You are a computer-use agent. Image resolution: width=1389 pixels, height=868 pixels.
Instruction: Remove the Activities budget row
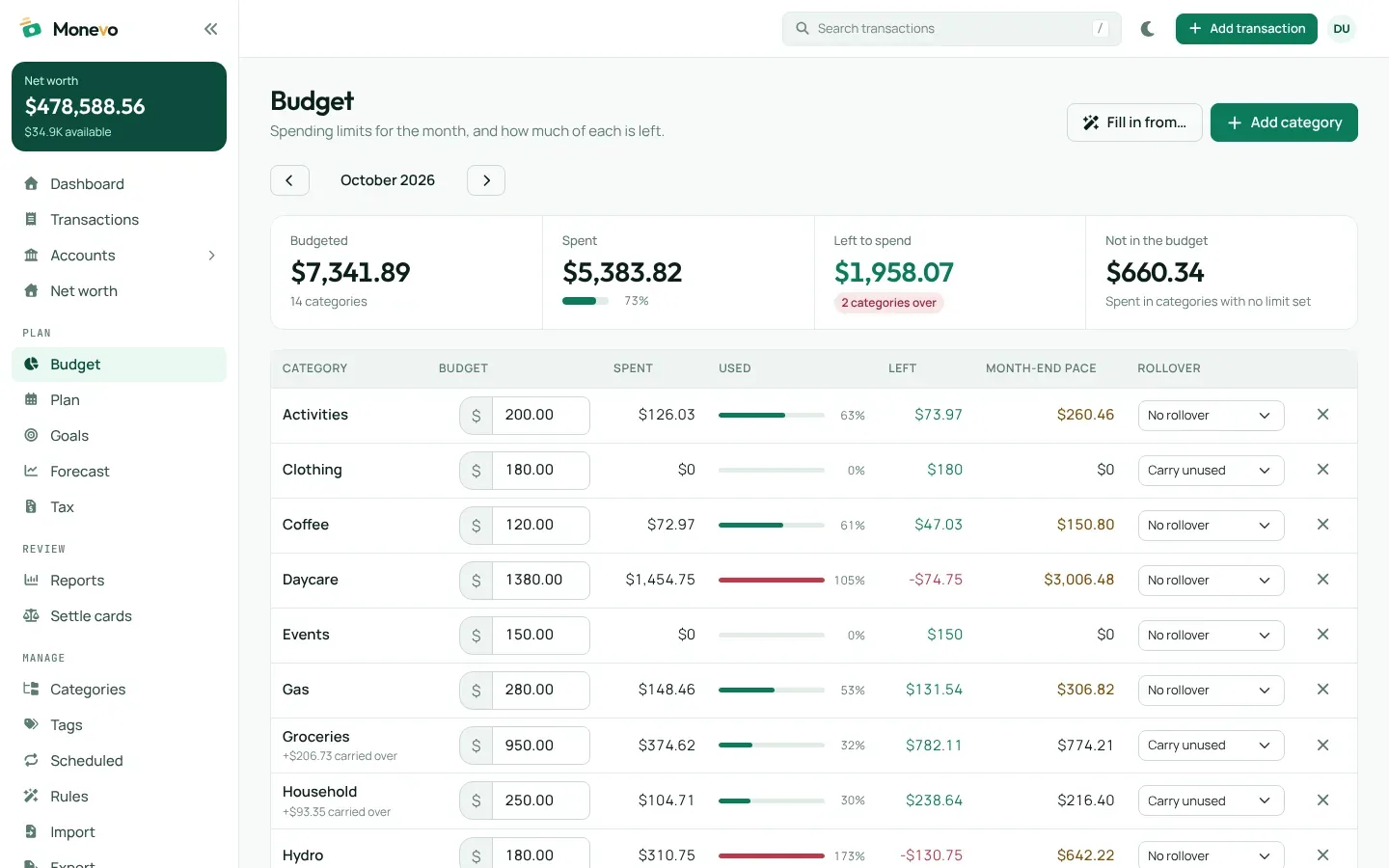pyautogui.click(x=1322, y=415)
